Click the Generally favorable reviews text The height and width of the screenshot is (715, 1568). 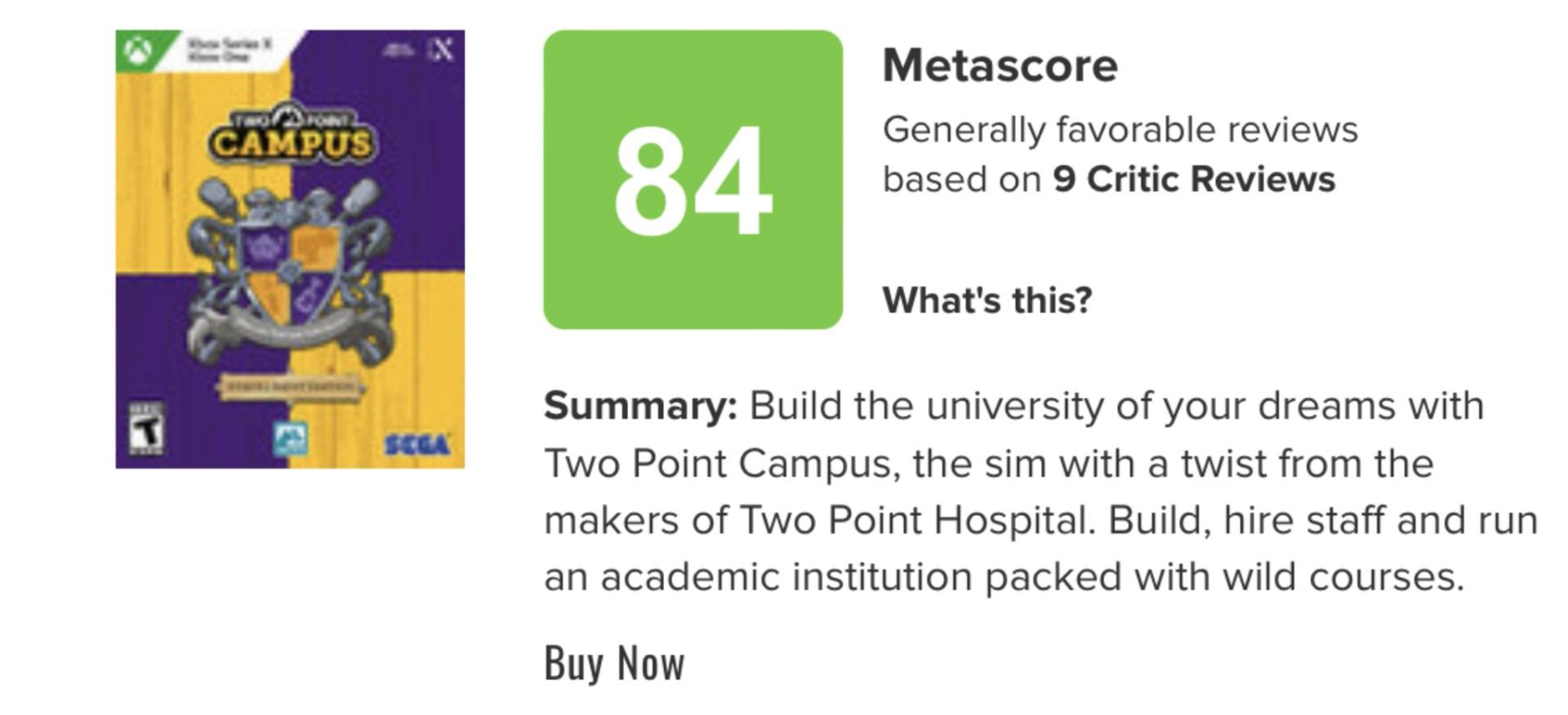1120,130
